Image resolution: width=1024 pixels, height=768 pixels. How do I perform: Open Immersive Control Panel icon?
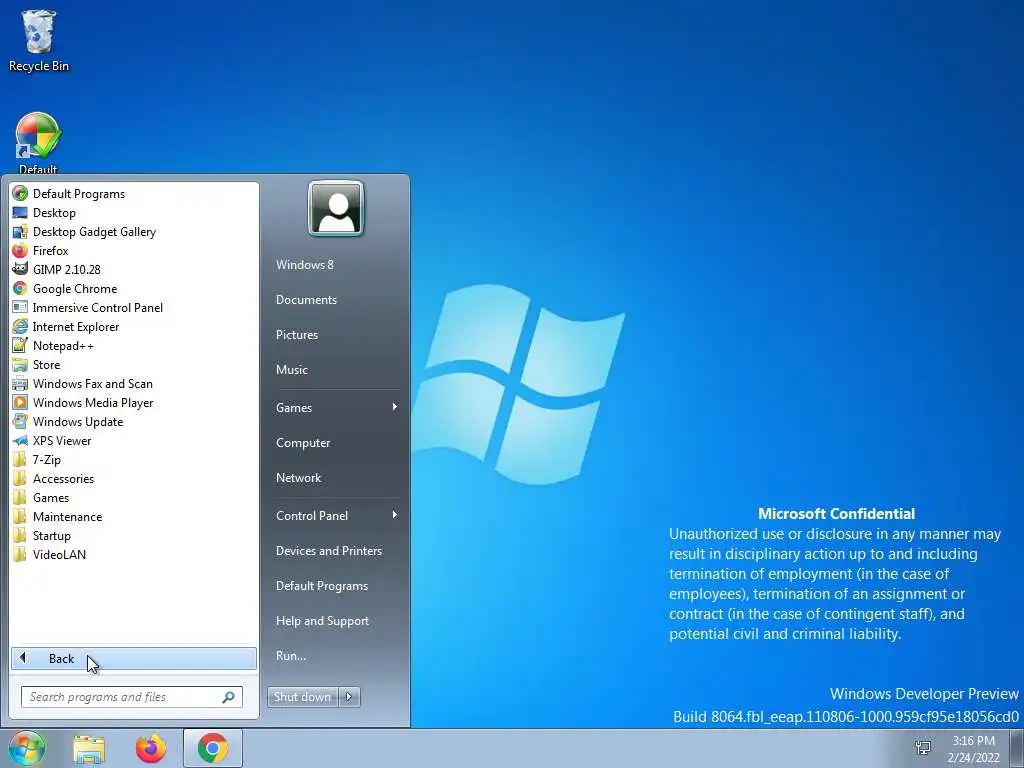pyautogui.click(x=20, y=308)
